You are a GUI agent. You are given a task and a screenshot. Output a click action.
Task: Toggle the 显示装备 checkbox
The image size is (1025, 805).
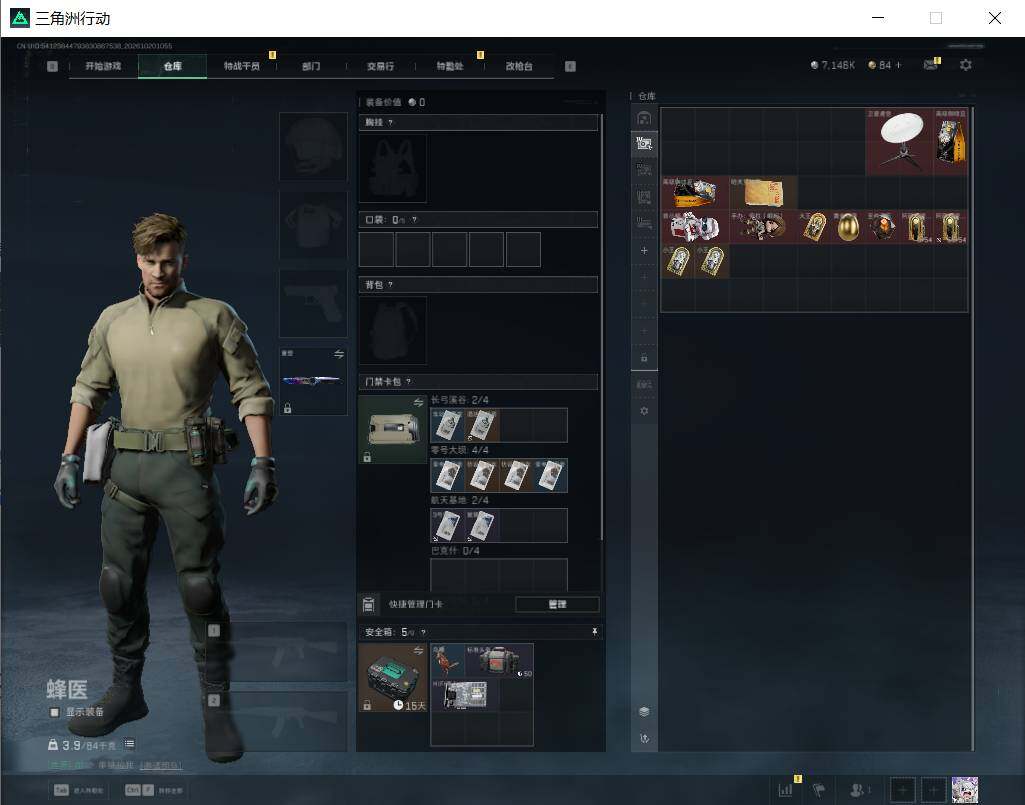(x=55, y=712)
